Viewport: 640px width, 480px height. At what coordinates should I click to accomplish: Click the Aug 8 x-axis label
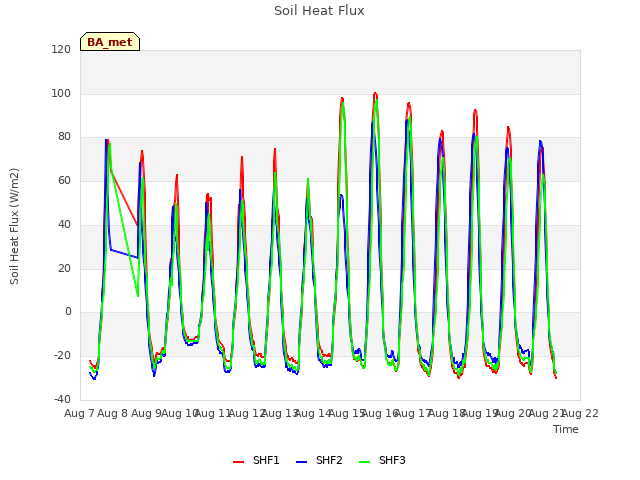113,413
